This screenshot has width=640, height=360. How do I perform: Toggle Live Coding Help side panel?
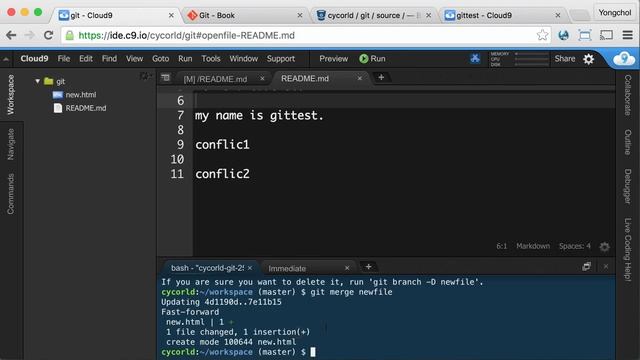pyautogui.click(x=628, y=249)
